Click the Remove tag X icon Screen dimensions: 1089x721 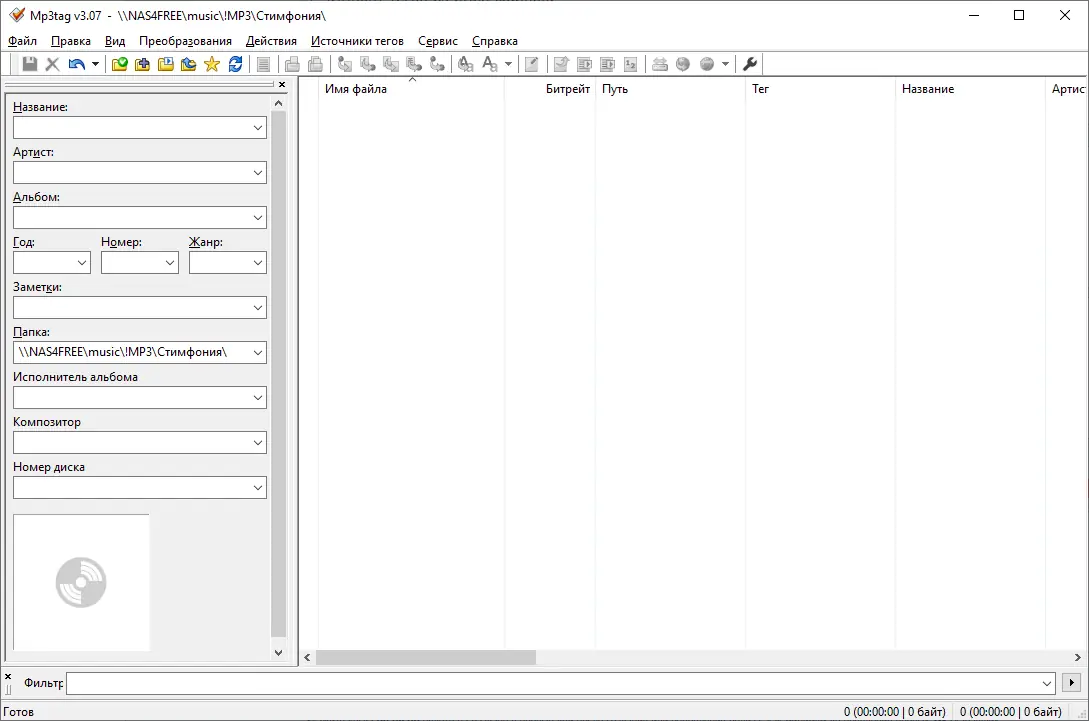(x=52, y=64)
